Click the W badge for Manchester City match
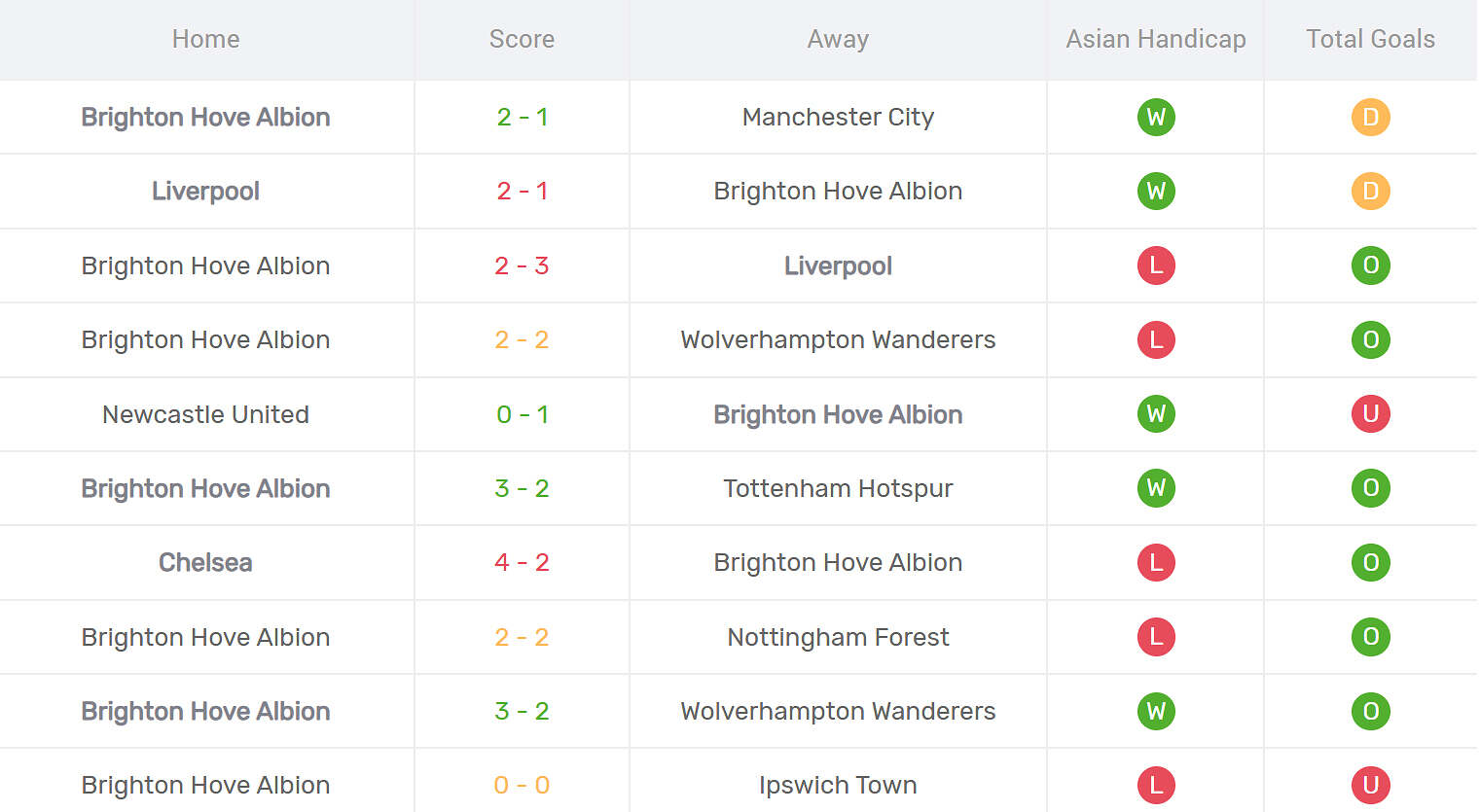Image resolution: width=1480 pixels, height=812 pixels. point(1156,118)
